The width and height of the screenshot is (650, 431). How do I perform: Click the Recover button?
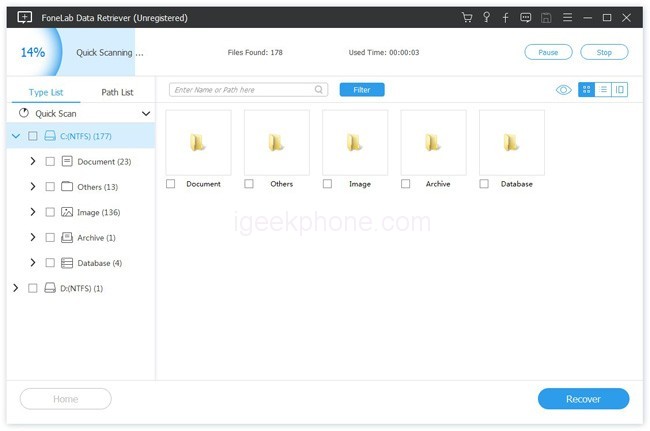[583, 399]
